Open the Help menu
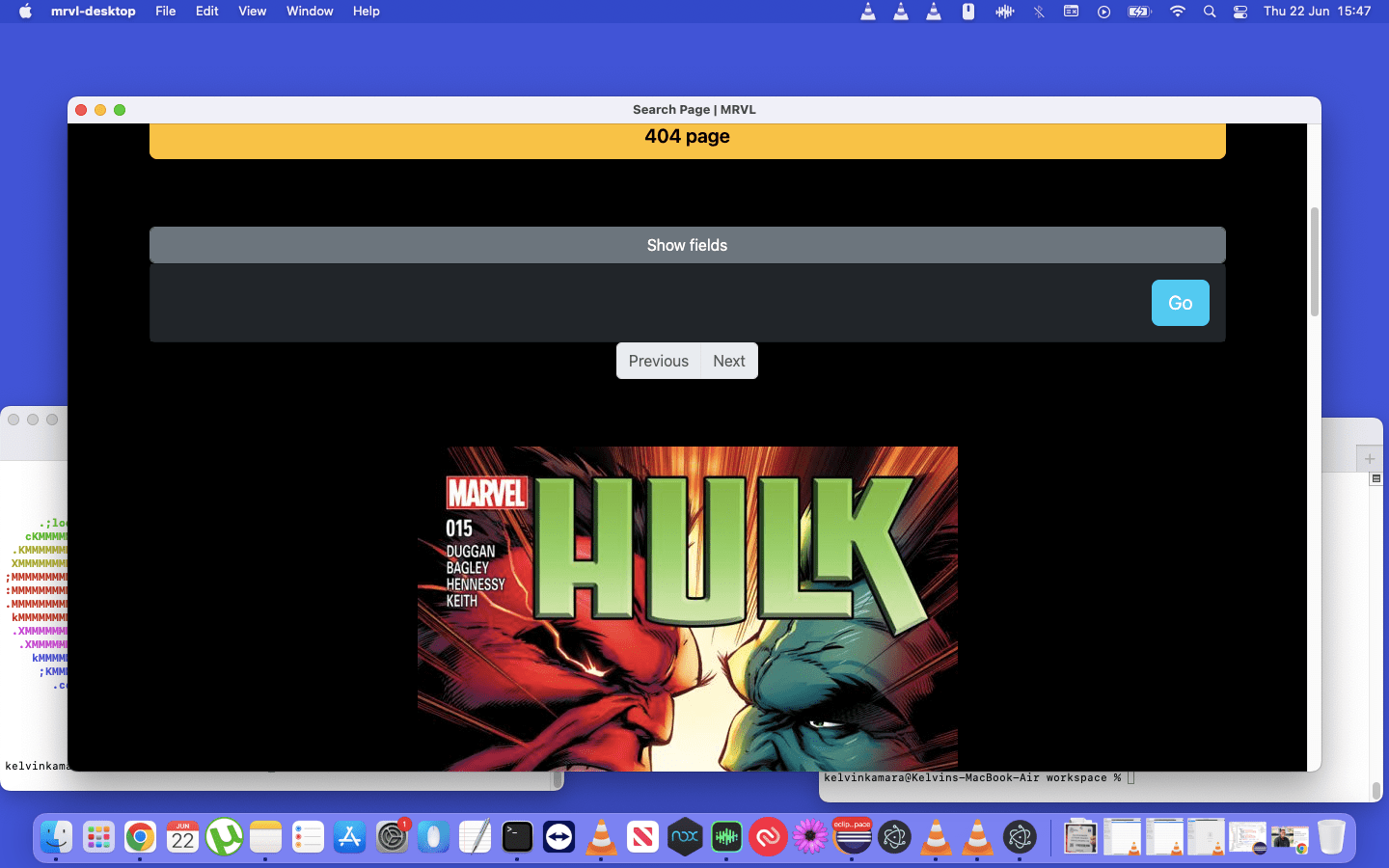 367,12
